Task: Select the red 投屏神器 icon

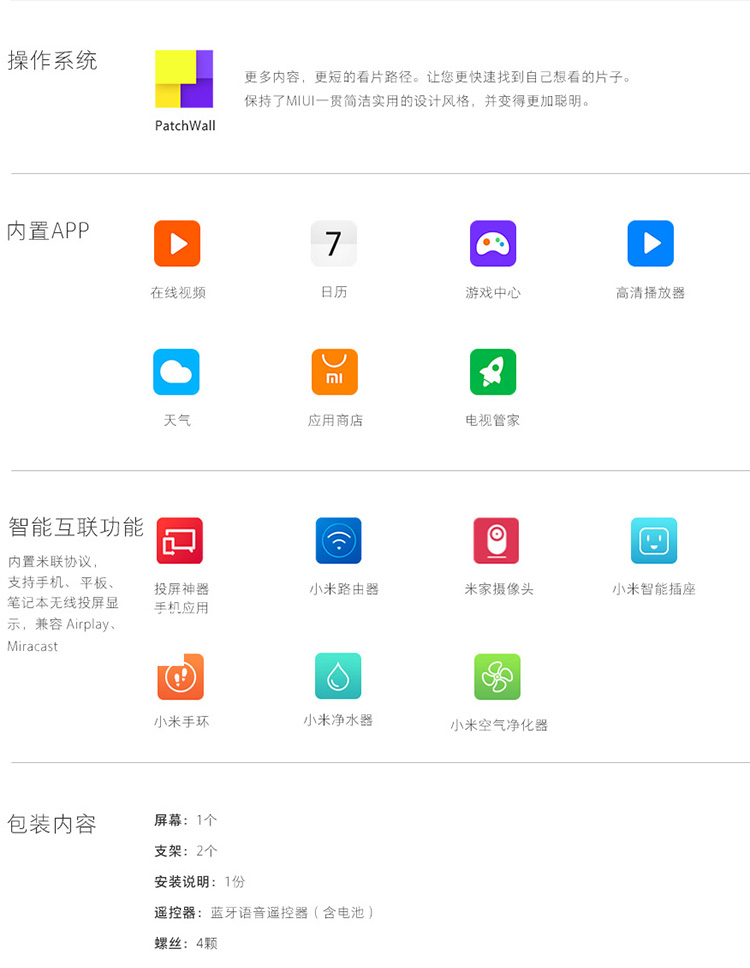Action: coord(180,541)
